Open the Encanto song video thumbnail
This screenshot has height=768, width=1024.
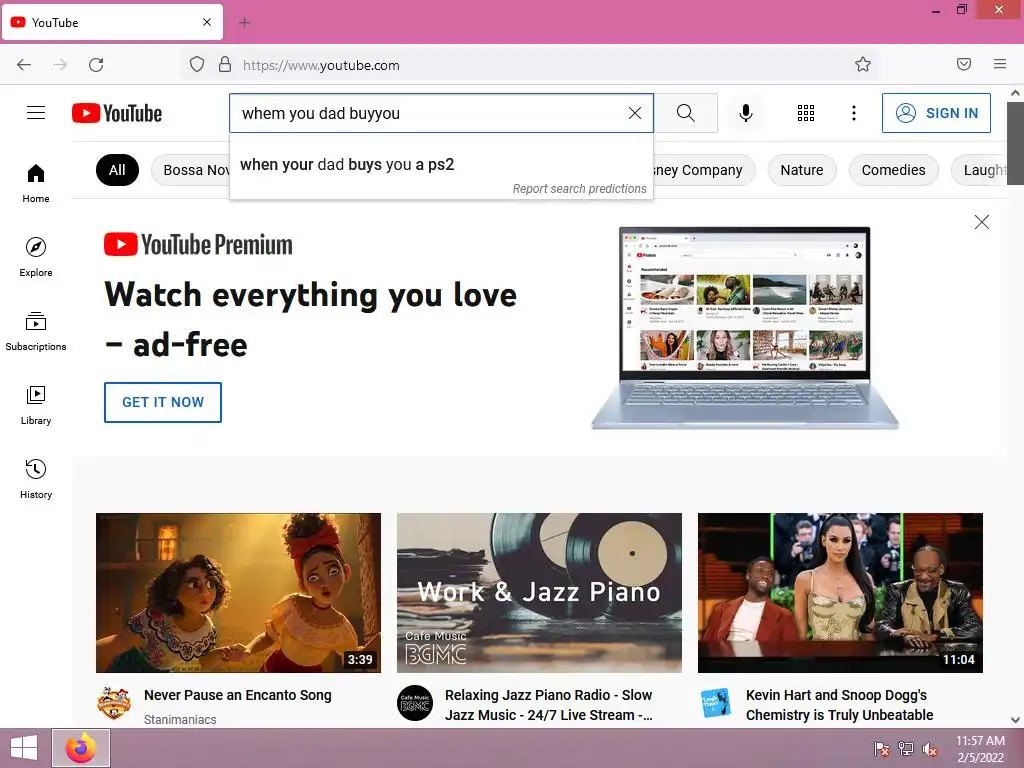(238, 593)
